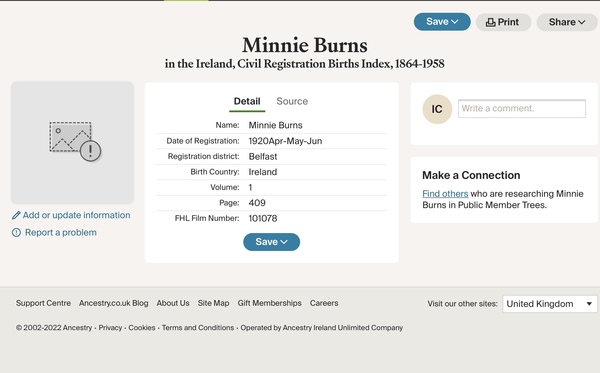Click the exclamation circle report icon

pos(16,233)
